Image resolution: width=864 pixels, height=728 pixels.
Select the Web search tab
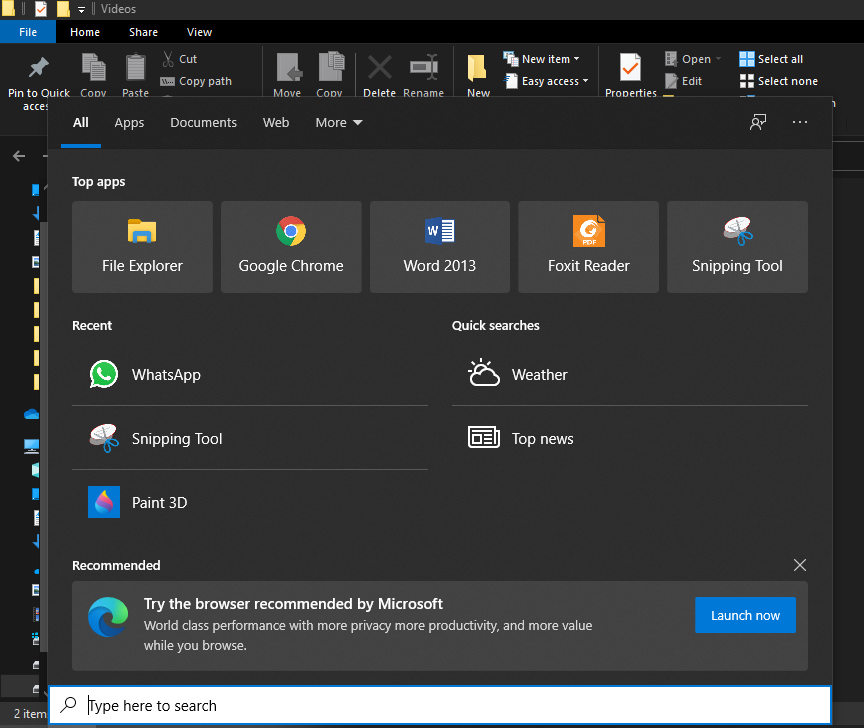[276, 123]
